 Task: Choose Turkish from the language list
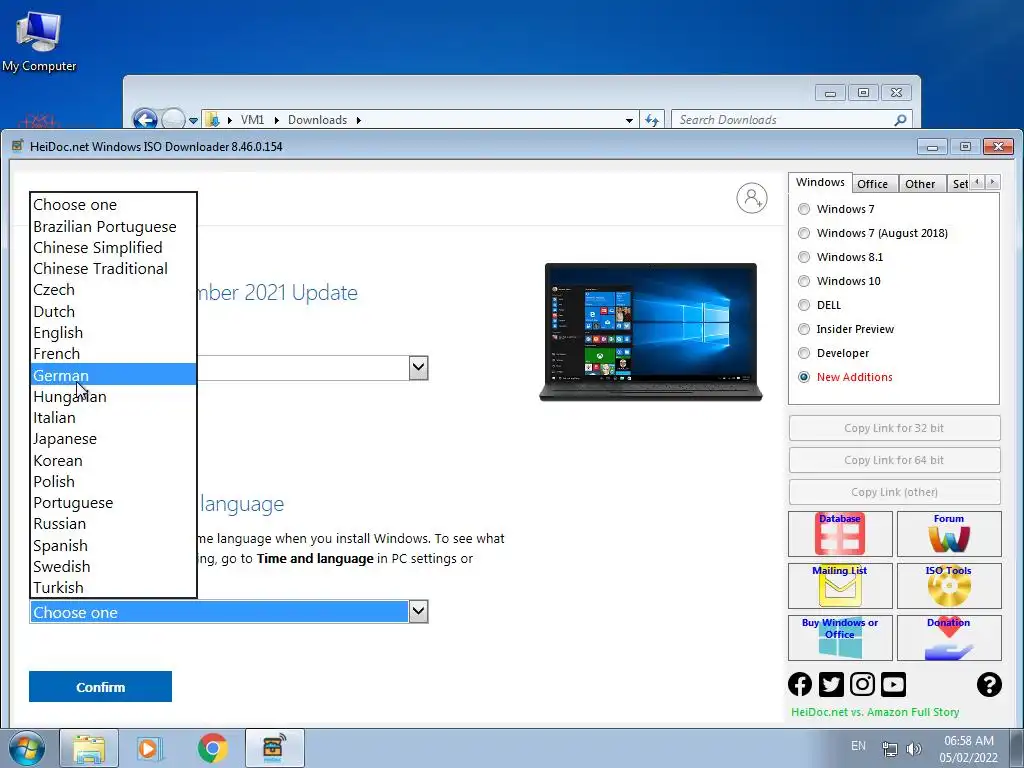(x=114, y=588)
